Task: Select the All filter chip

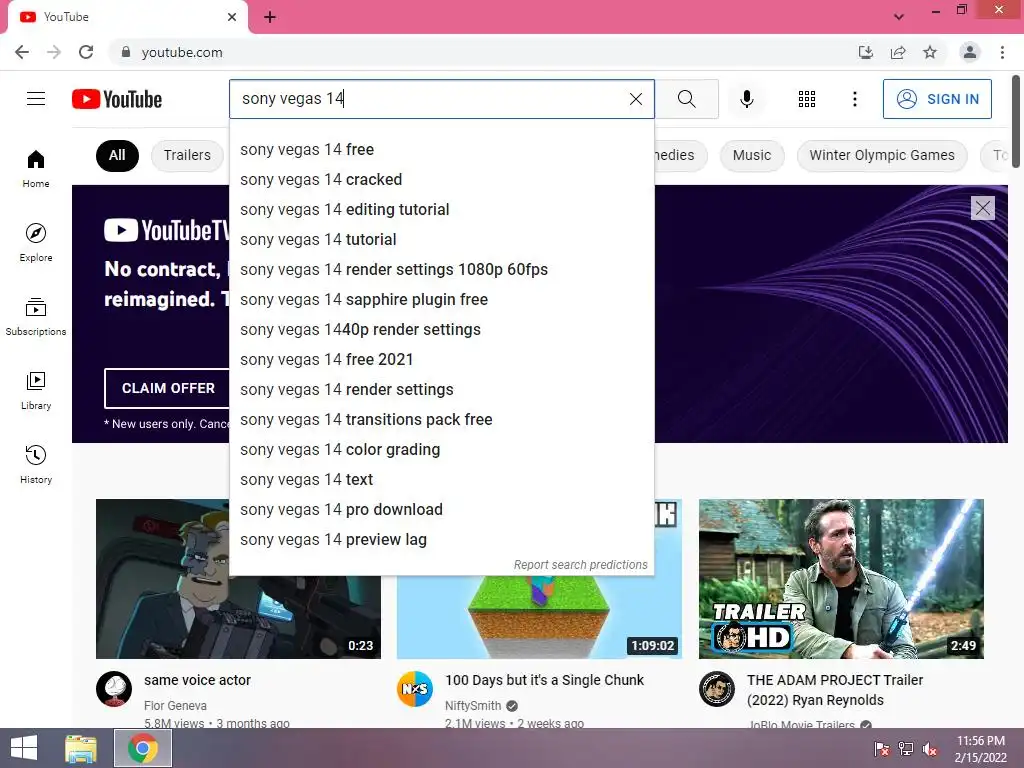Action: pyautogui.click(x=118, y=155)
